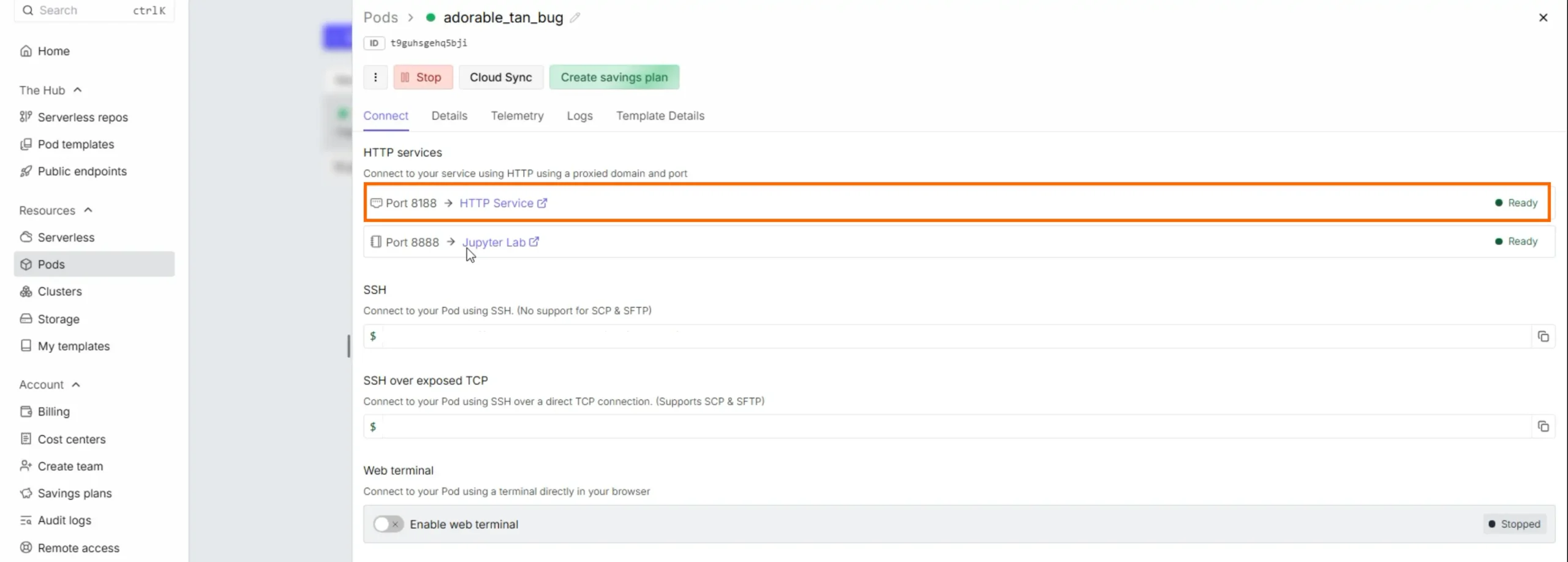Click Create savings plan button
The height and width of the screenshot is (562, 1568).
click(614, 77)
